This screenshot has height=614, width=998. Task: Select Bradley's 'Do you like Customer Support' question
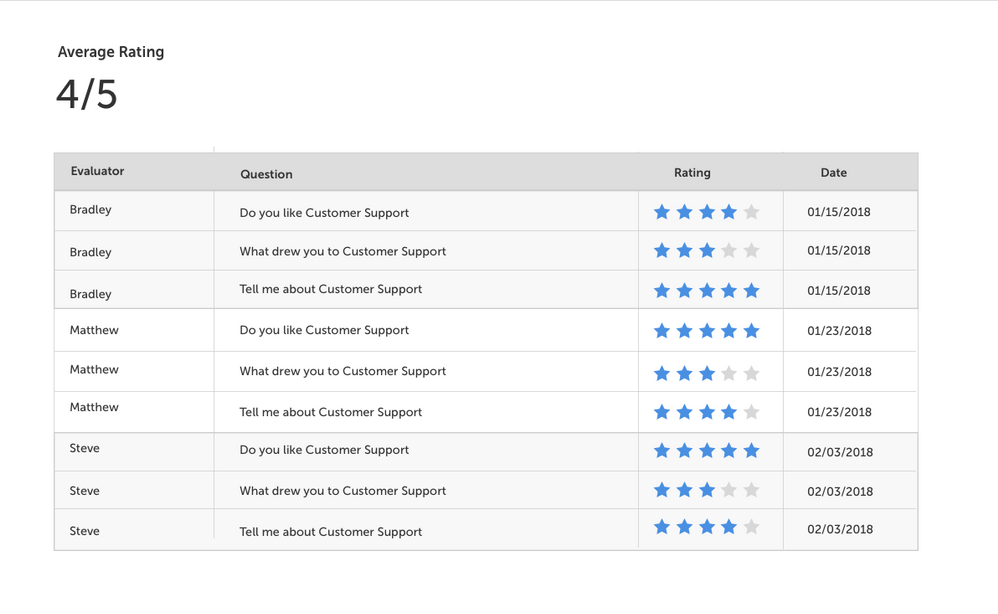pyautogui.click(x=324, y=213)
